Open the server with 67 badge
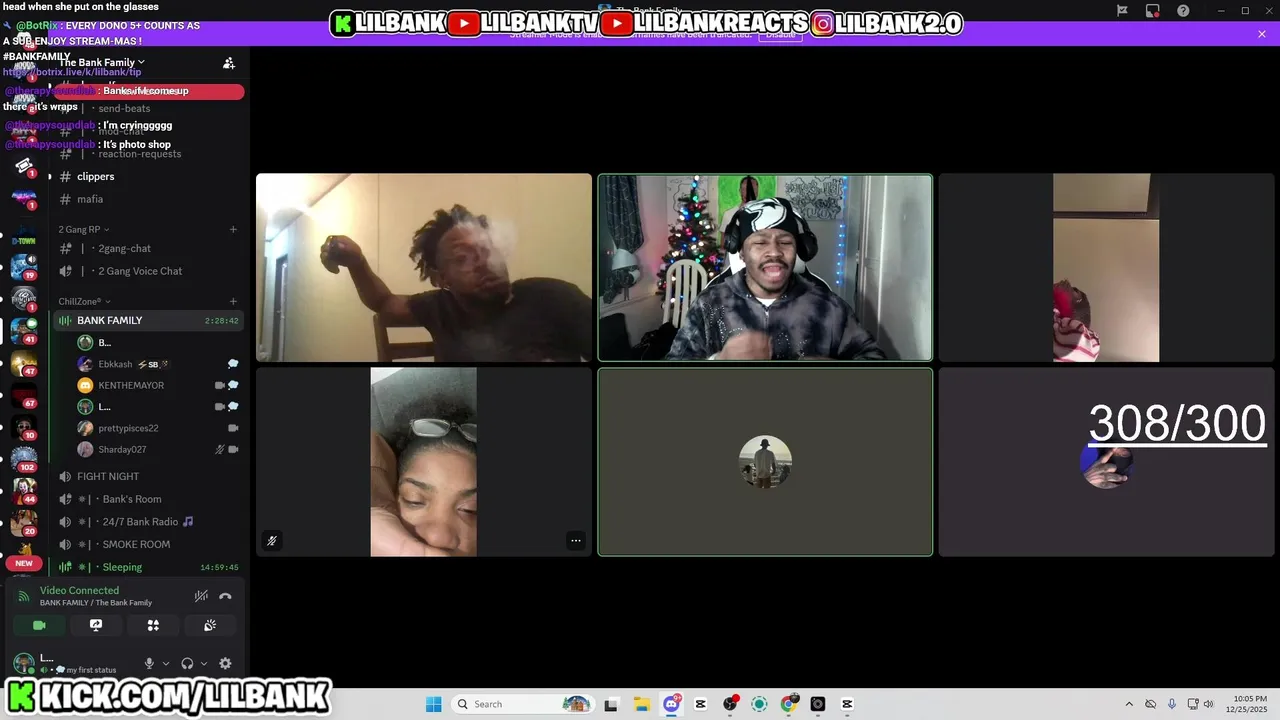Image resolution: width=1280 pixels, height=720 pixels. 24,394
